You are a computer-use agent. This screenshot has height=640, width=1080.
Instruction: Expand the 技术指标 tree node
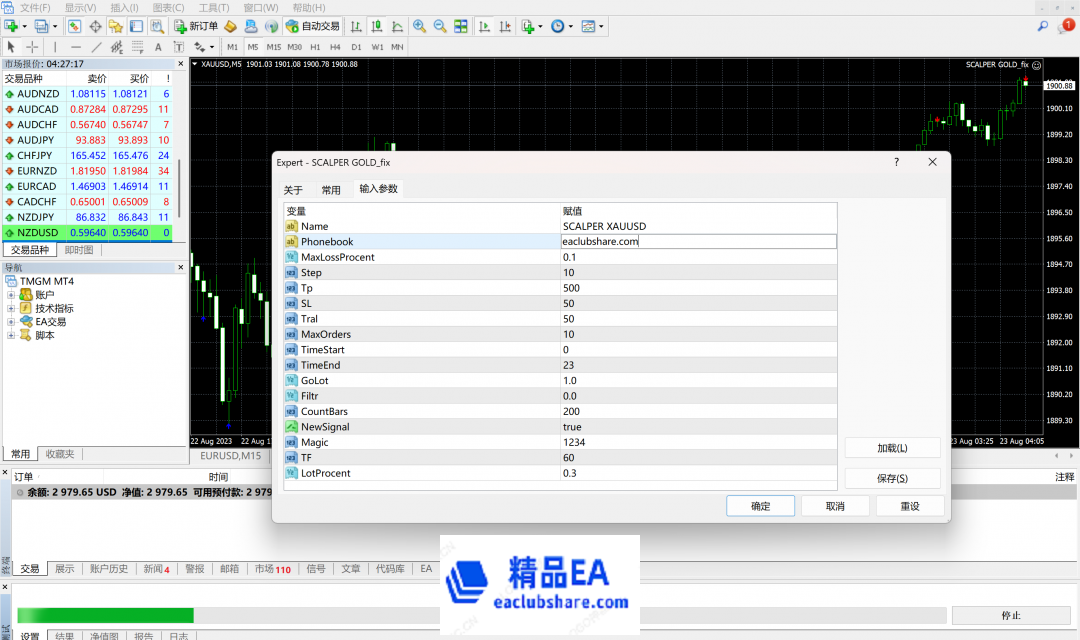click(12, 308)
